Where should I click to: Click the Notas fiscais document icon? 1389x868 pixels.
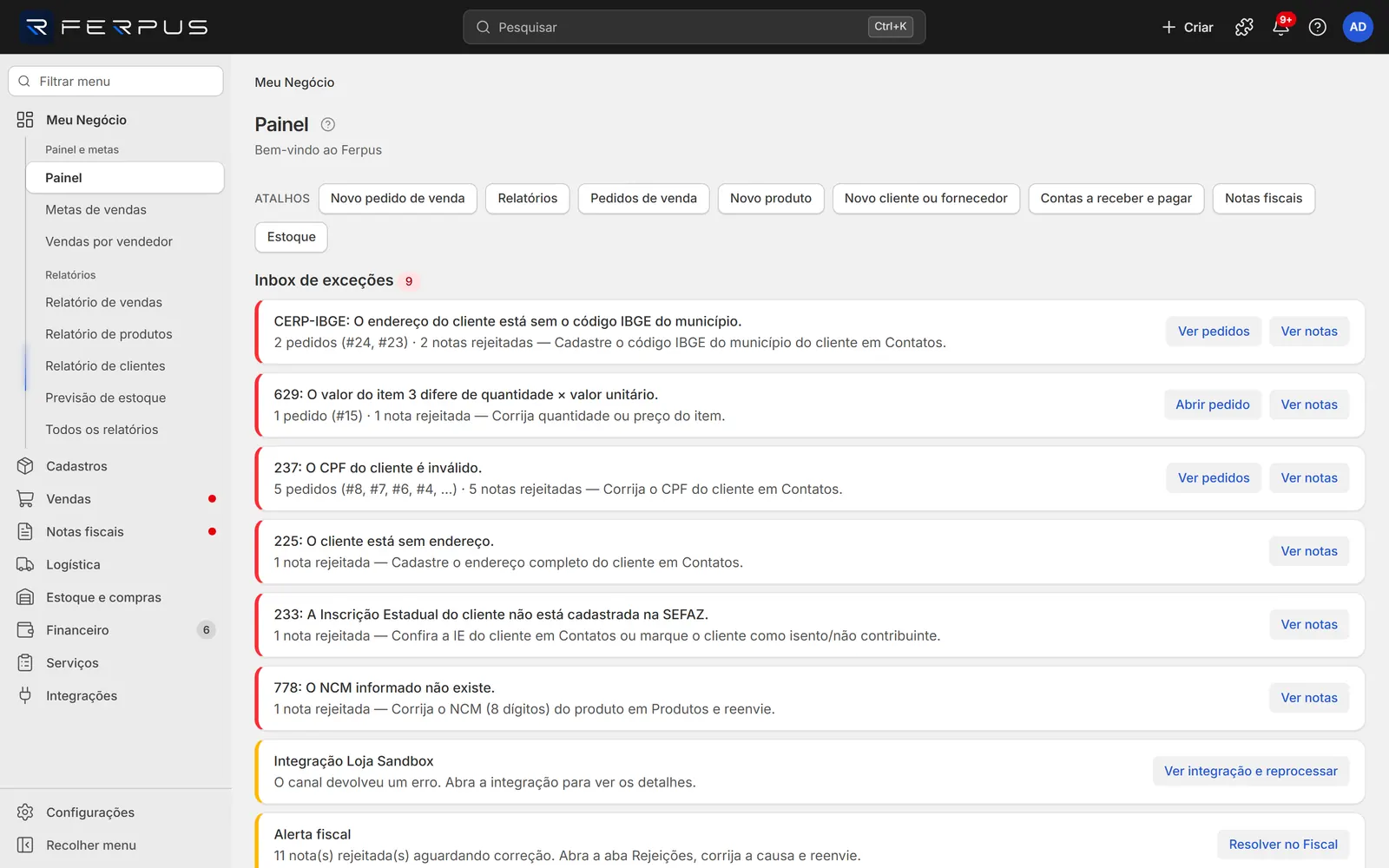point(25,532)
